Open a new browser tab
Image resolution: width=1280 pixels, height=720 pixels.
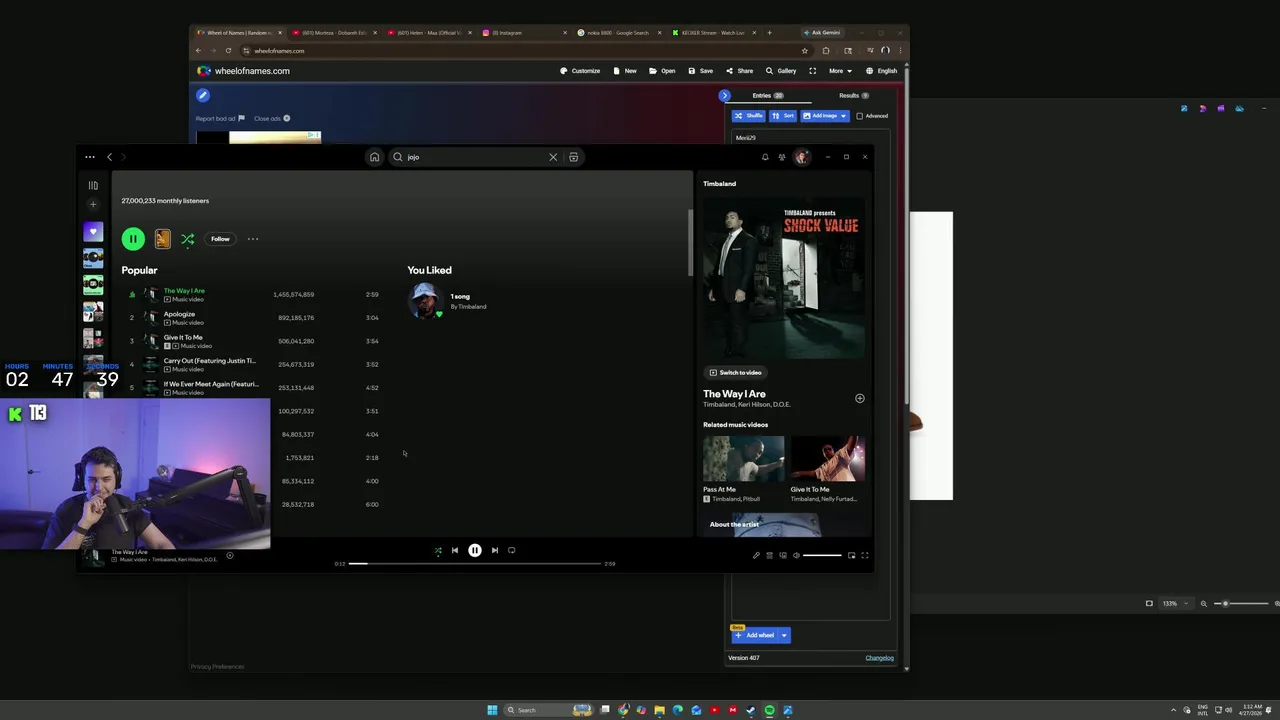click(769, 33)
